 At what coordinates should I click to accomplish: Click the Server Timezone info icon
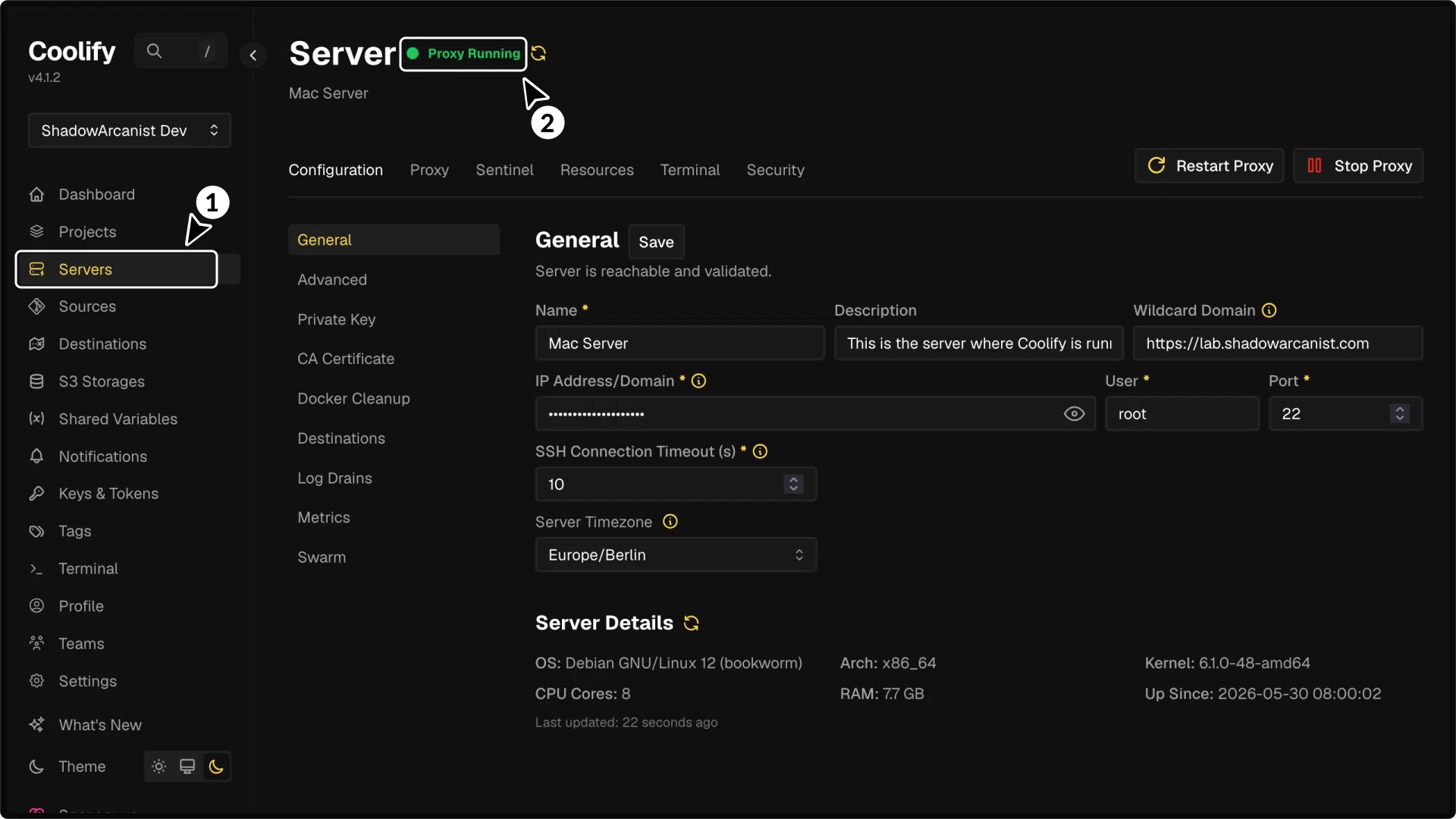(670, 522)
